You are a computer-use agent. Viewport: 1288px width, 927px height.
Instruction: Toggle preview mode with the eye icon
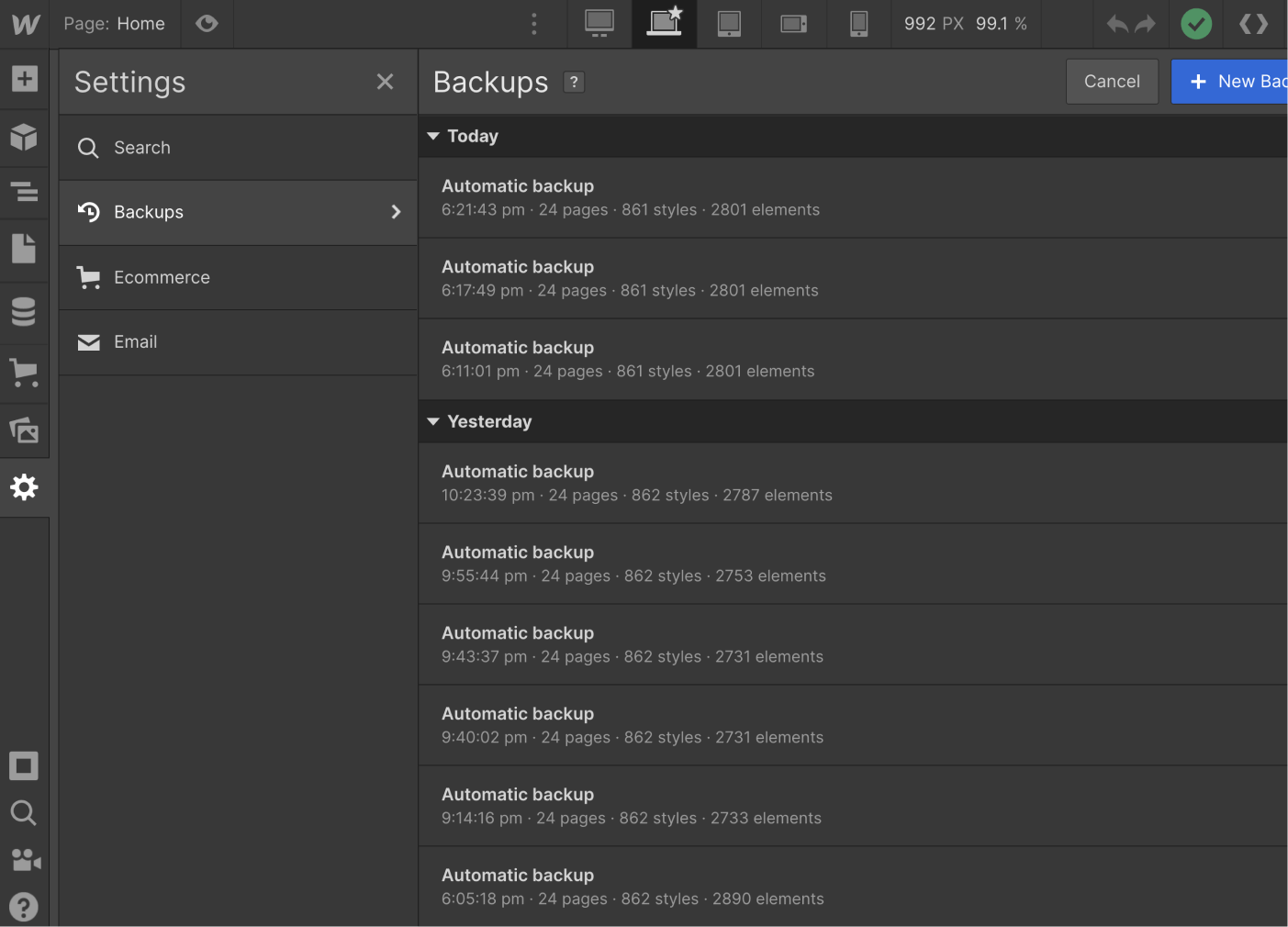click(207, 24)
